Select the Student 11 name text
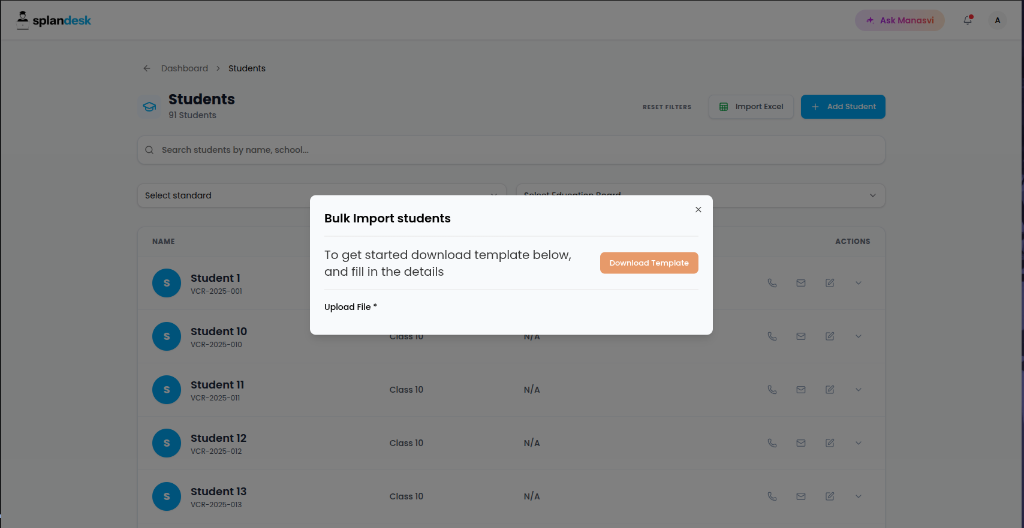This screenshot has width=1024, height=528. 217,385
